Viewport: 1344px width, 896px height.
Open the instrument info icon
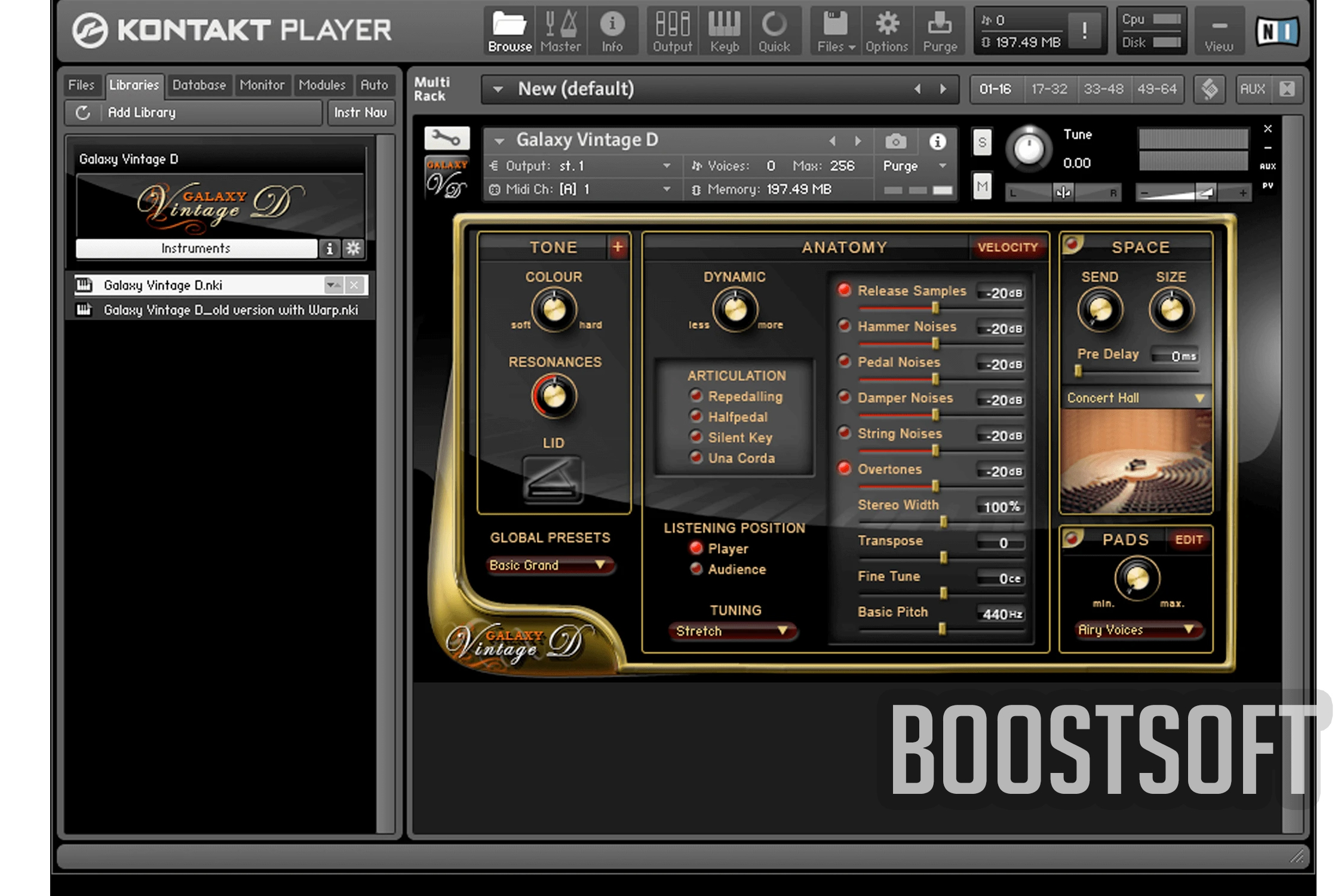pos(937,142)
